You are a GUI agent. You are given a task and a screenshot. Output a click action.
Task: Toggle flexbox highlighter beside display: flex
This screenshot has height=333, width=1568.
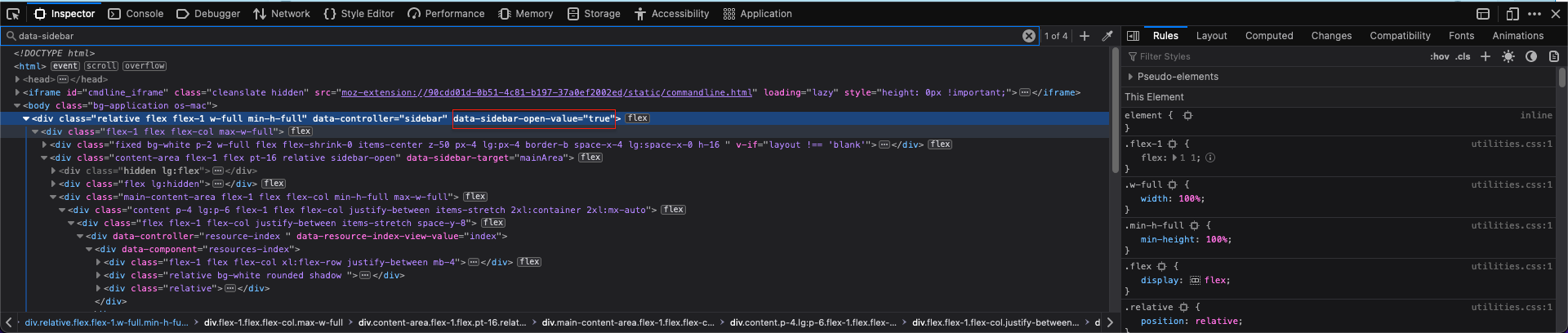pos(1195,280)
